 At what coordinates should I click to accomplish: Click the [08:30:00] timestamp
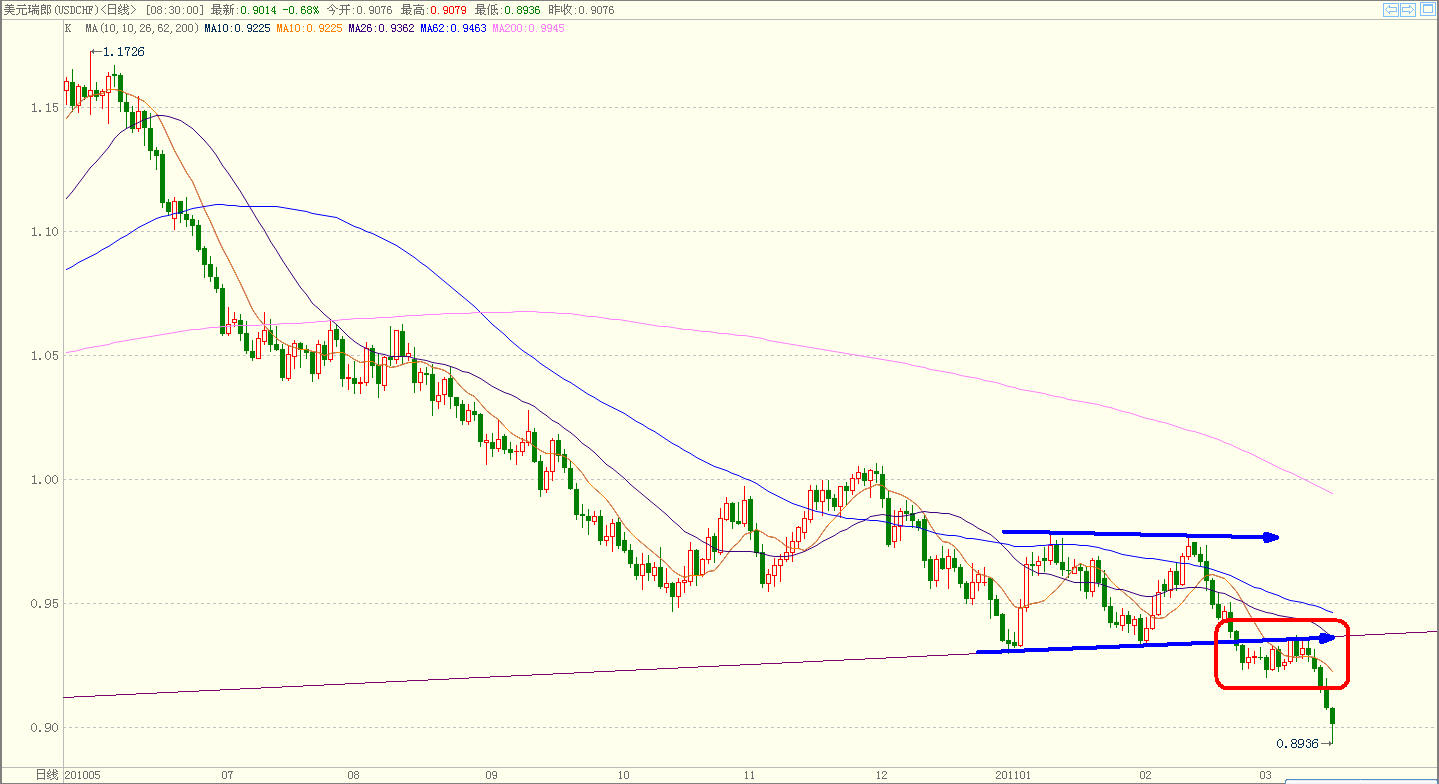[x=173, y=10]
